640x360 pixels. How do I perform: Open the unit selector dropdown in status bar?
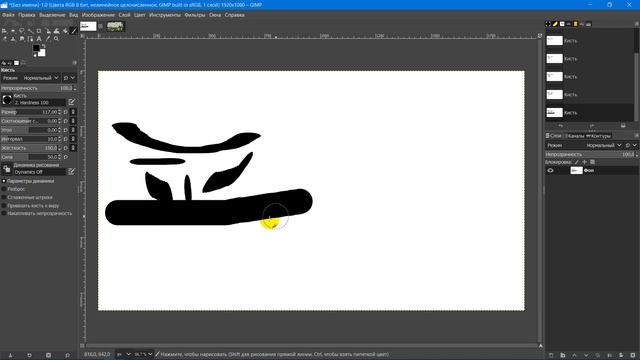tap(124, 354)
